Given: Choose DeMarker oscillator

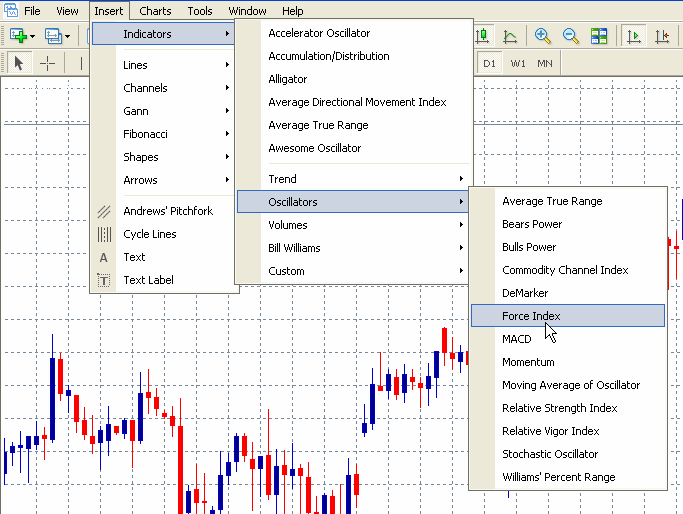Looking at the screenshot, I should [x=568, y=293].
